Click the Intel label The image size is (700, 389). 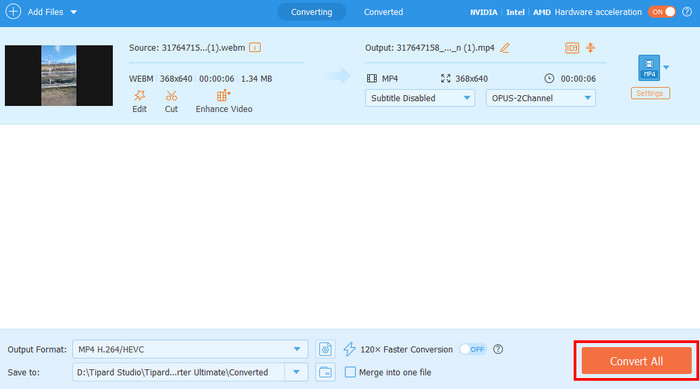click(515, 13)
